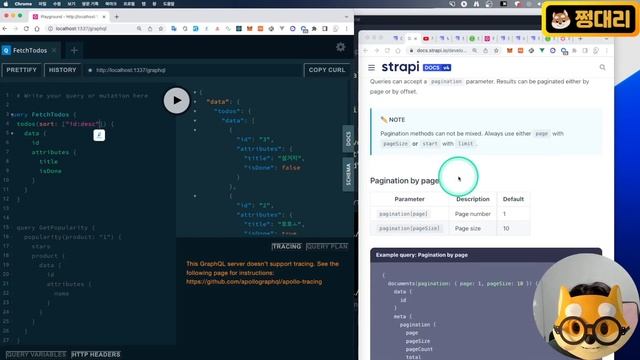
Task: Close the FetchTodos query tab
Action: click(x=54, y=50)
